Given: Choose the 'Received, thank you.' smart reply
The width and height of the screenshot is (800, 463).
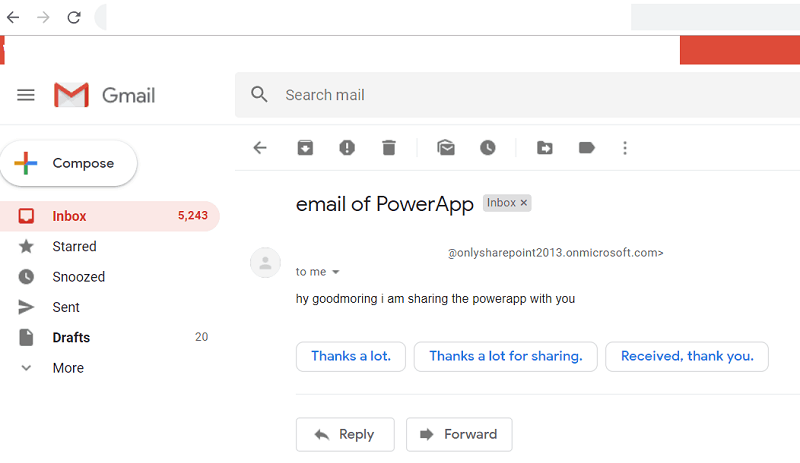Looking at the screenshot, I should point(686,356).
